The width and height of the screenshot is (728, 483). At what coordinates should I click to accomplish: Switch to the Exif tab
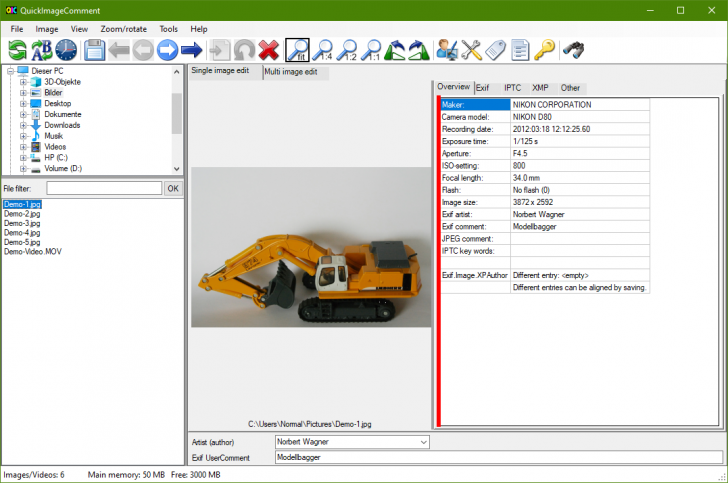(482, 88)
